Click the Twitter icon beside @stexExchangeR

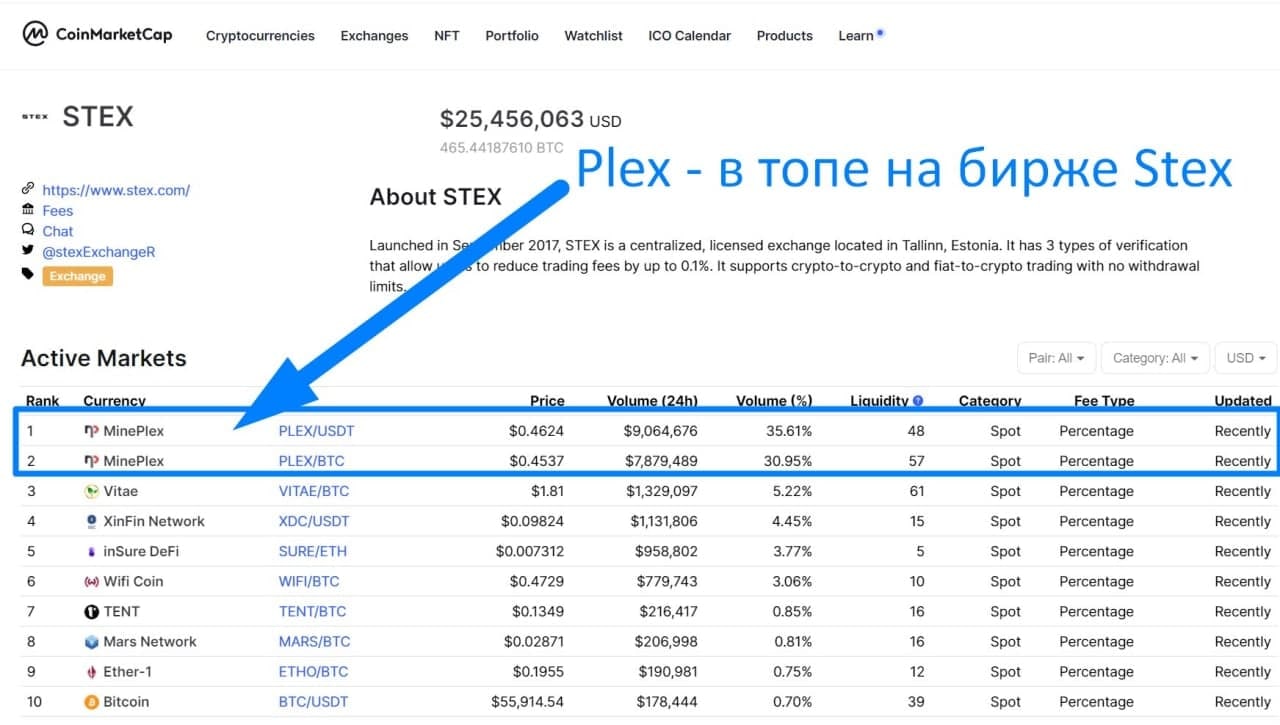click(28, 252)
